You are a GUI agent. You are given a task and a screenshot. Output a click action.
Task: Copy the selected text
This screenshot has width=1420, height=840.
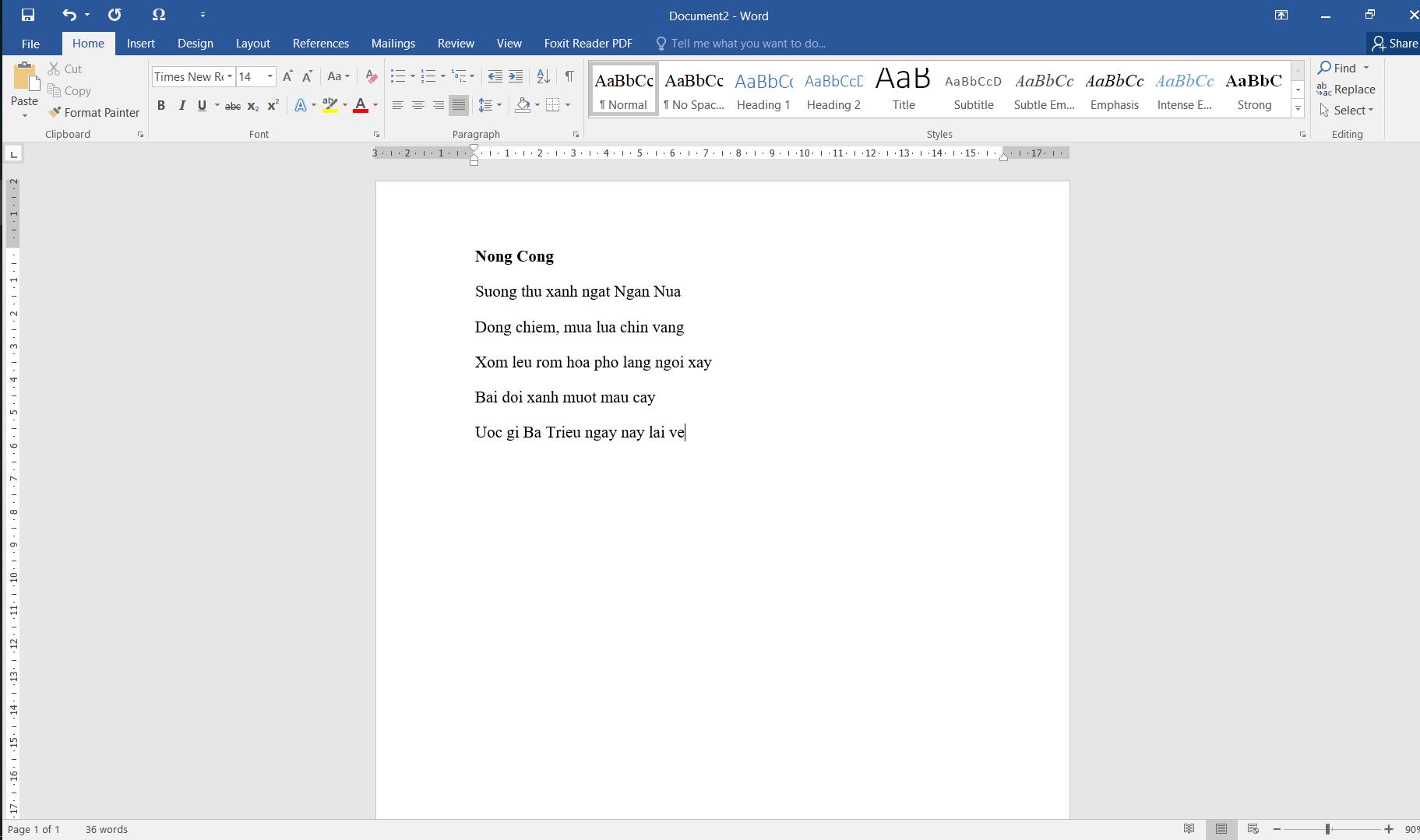[69, 91]
